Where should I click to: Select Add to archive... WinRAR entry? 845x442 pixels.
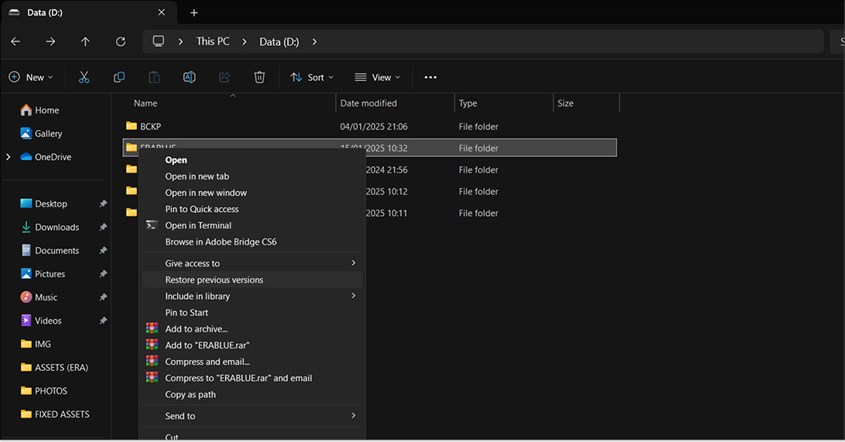[x=251, y=329]
